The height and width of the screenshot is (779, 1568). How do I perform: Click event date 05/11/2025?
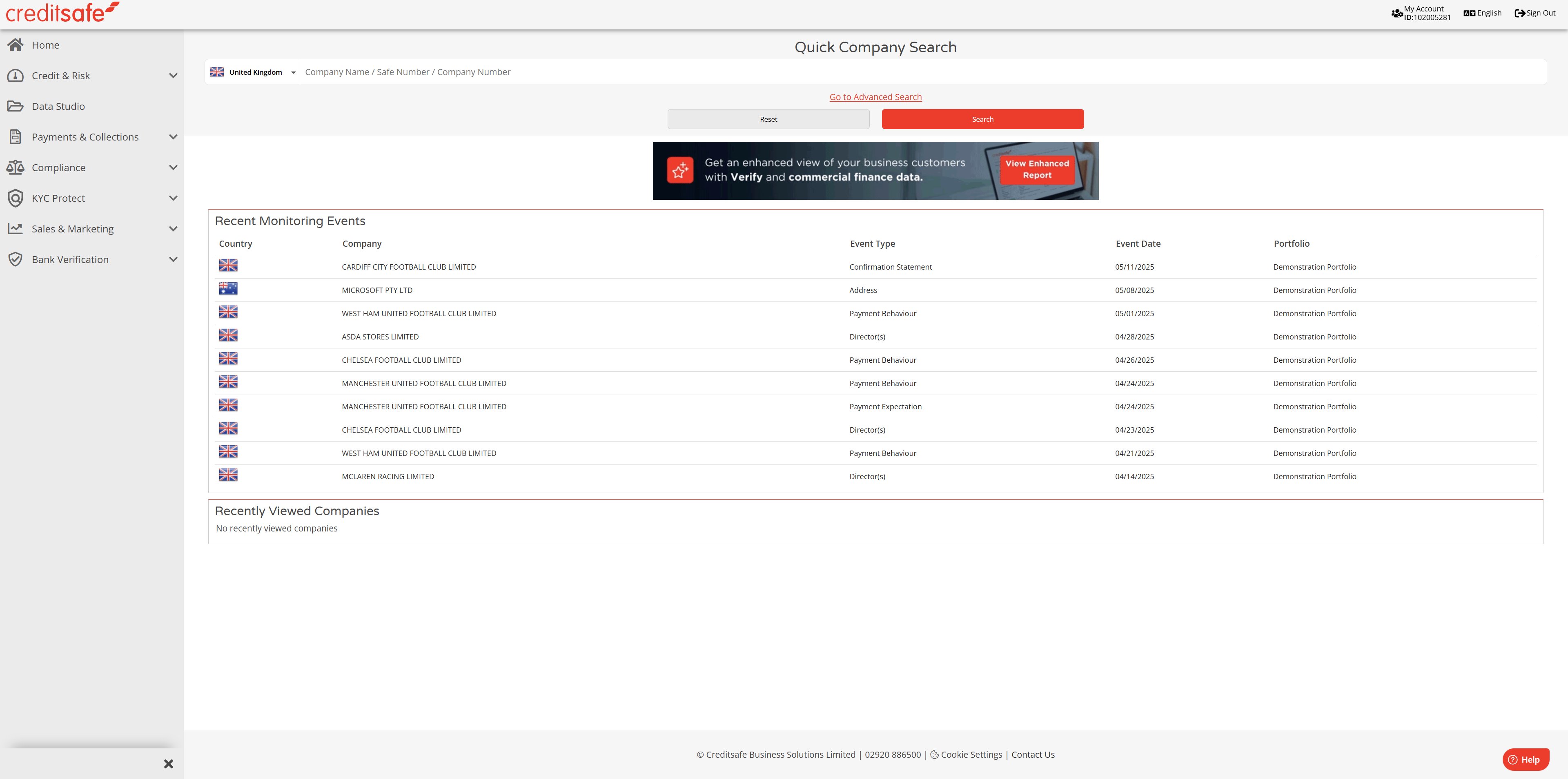(x=1134, y=267)
